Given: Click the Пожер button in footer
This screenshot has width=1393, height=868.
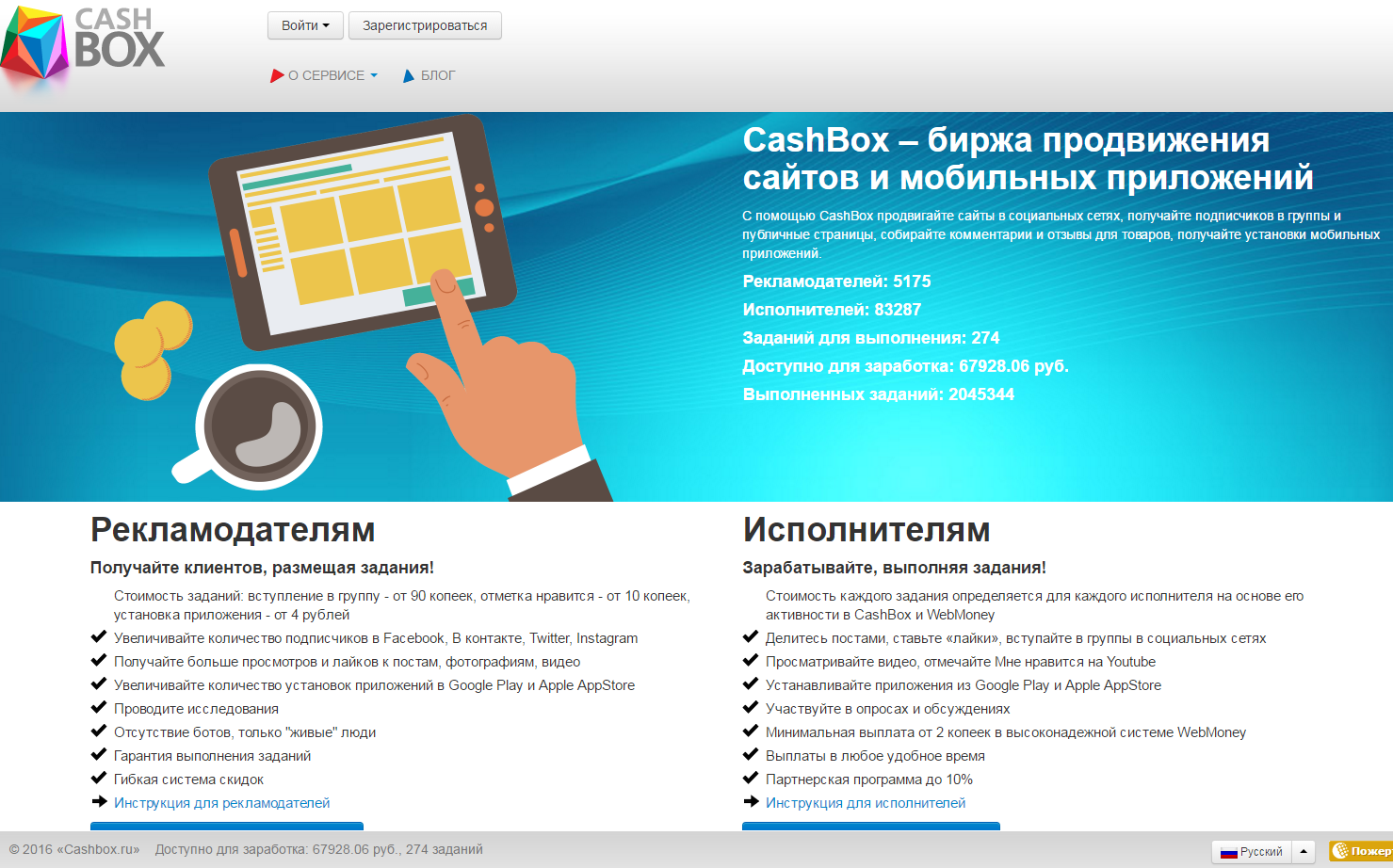Looking at the screenshot, I should coord(1361,851).
